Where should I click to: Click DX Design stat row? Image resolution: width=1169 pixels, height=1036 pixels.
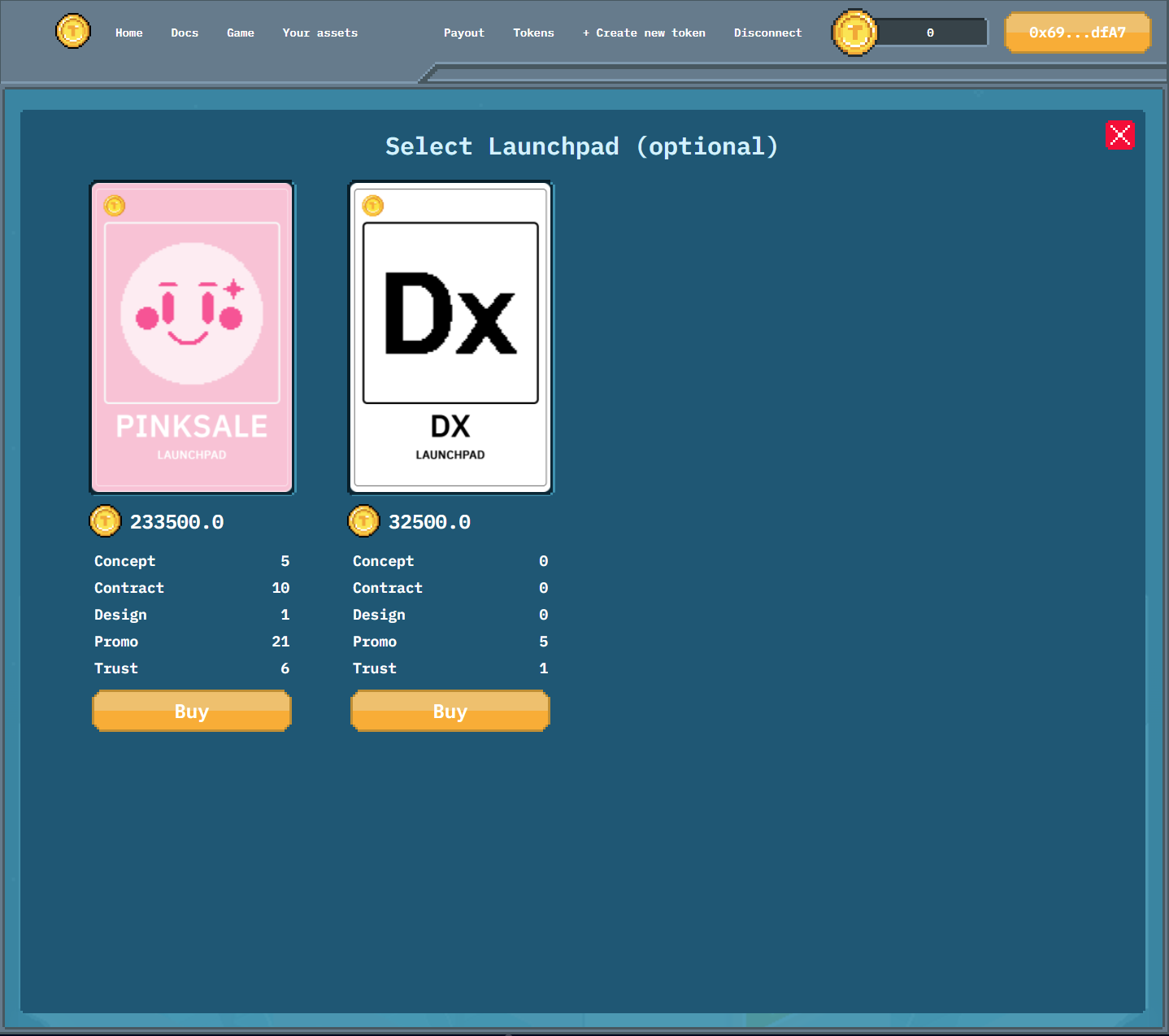[450, 615]
